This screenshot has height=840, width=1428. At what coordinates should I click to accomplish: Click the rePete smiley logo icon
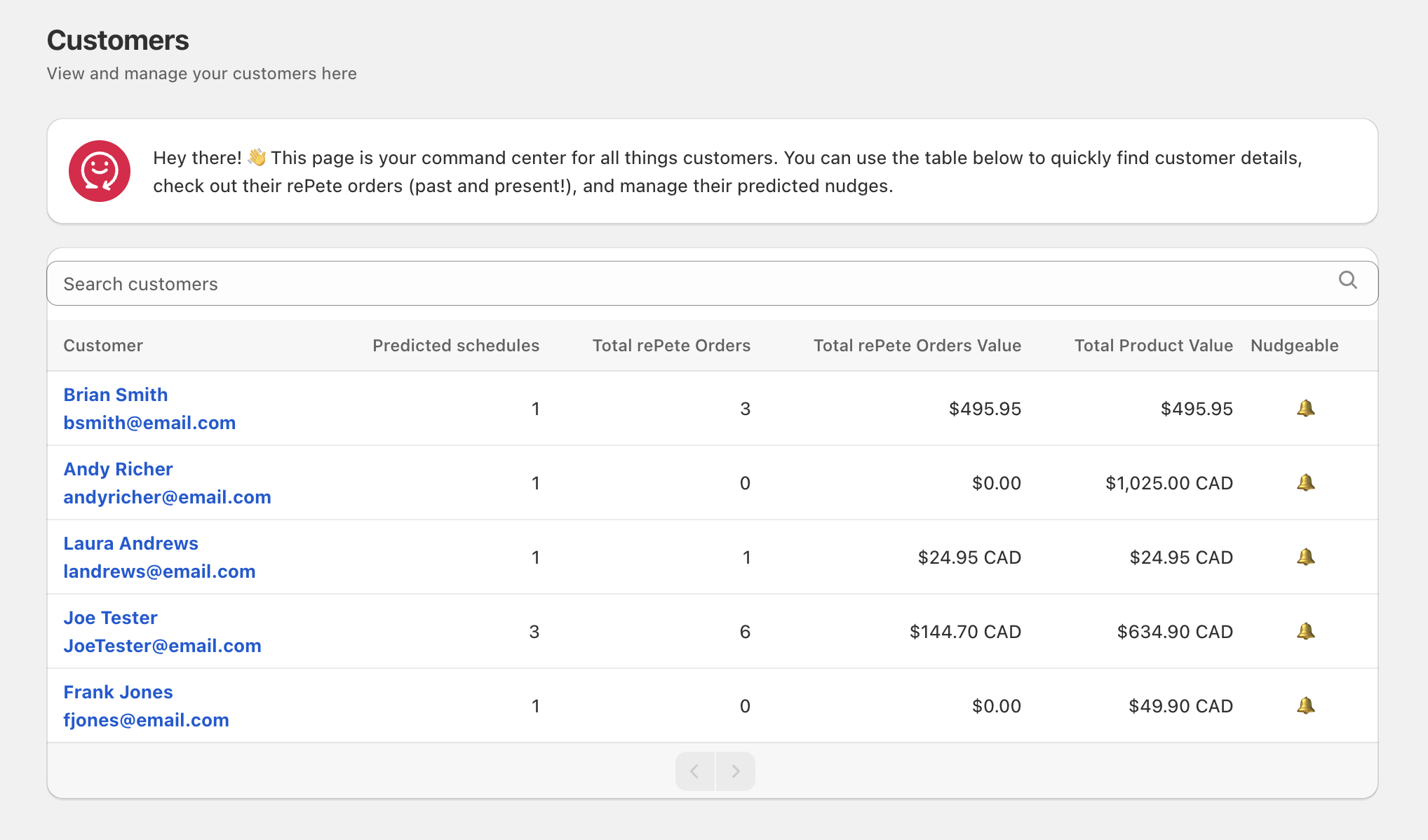click(x=100, y=171)
